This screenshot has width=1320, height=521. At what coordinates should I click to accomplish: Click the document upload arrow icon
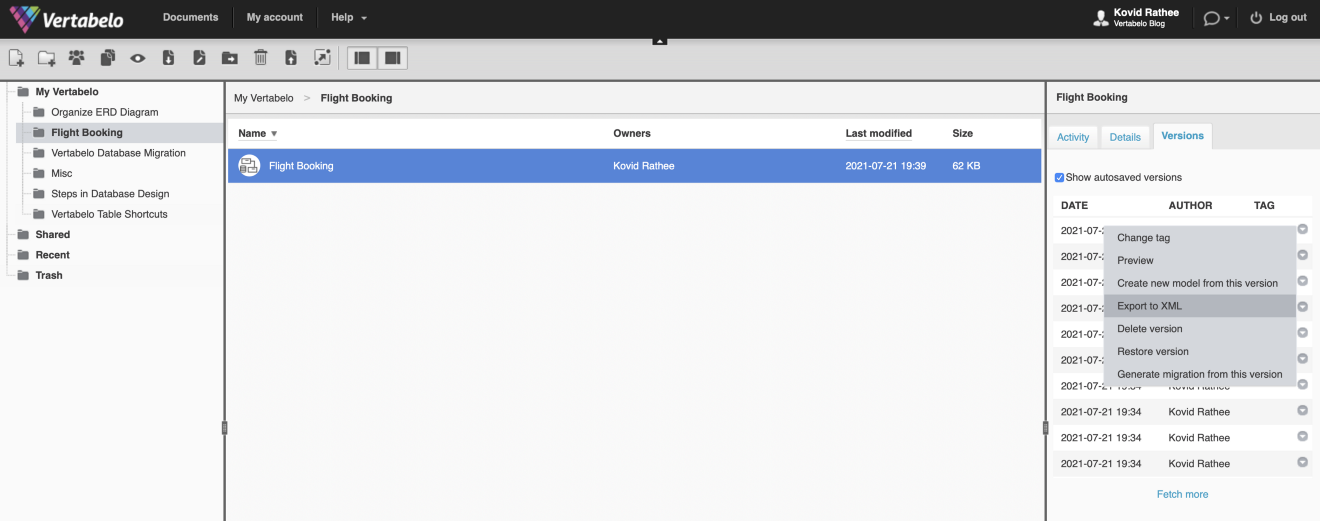tap(290, 58)
